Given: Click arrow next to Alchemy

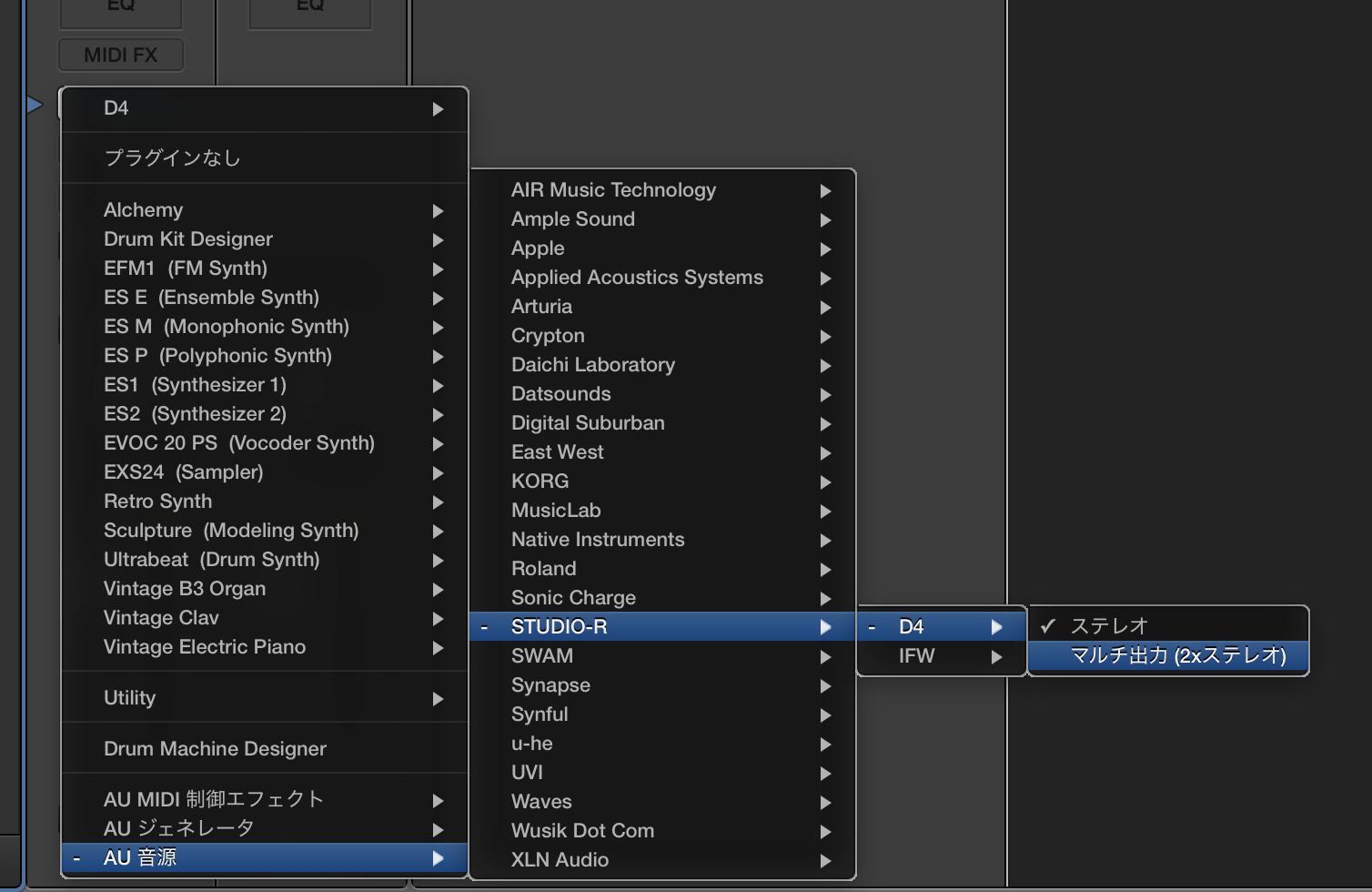Looking at the screenshot, I should click(438, 211).
